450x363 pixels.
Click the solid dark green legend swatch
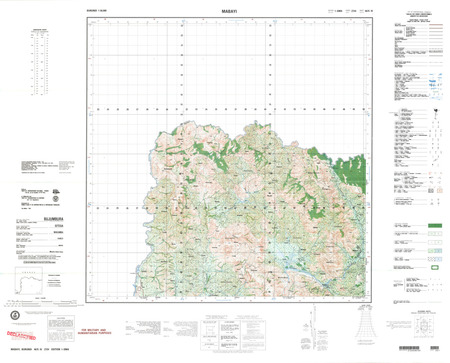point(435,226)
